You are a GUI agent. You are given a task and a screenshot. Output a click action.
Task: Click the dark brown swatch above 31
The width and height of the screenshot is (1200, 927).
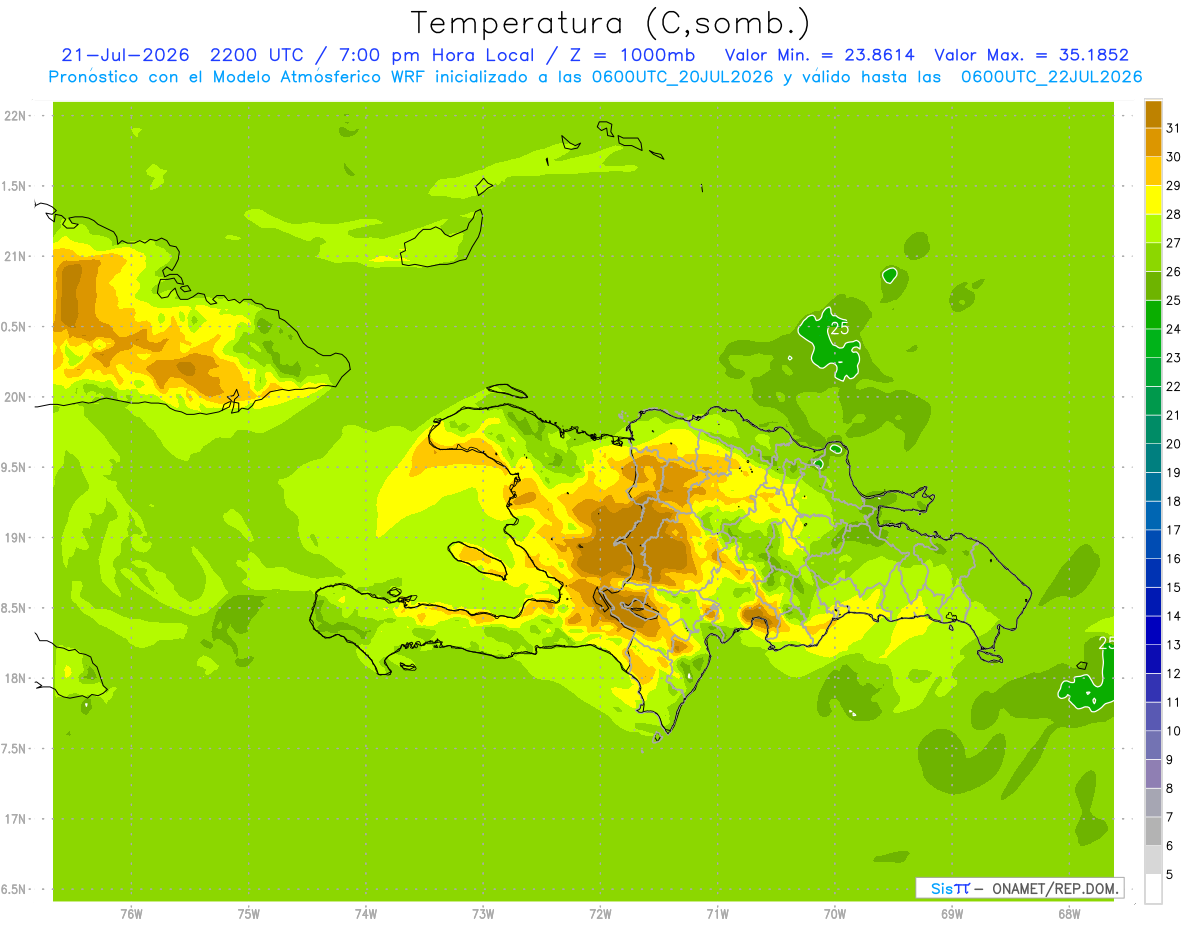tap(1153, 113)
